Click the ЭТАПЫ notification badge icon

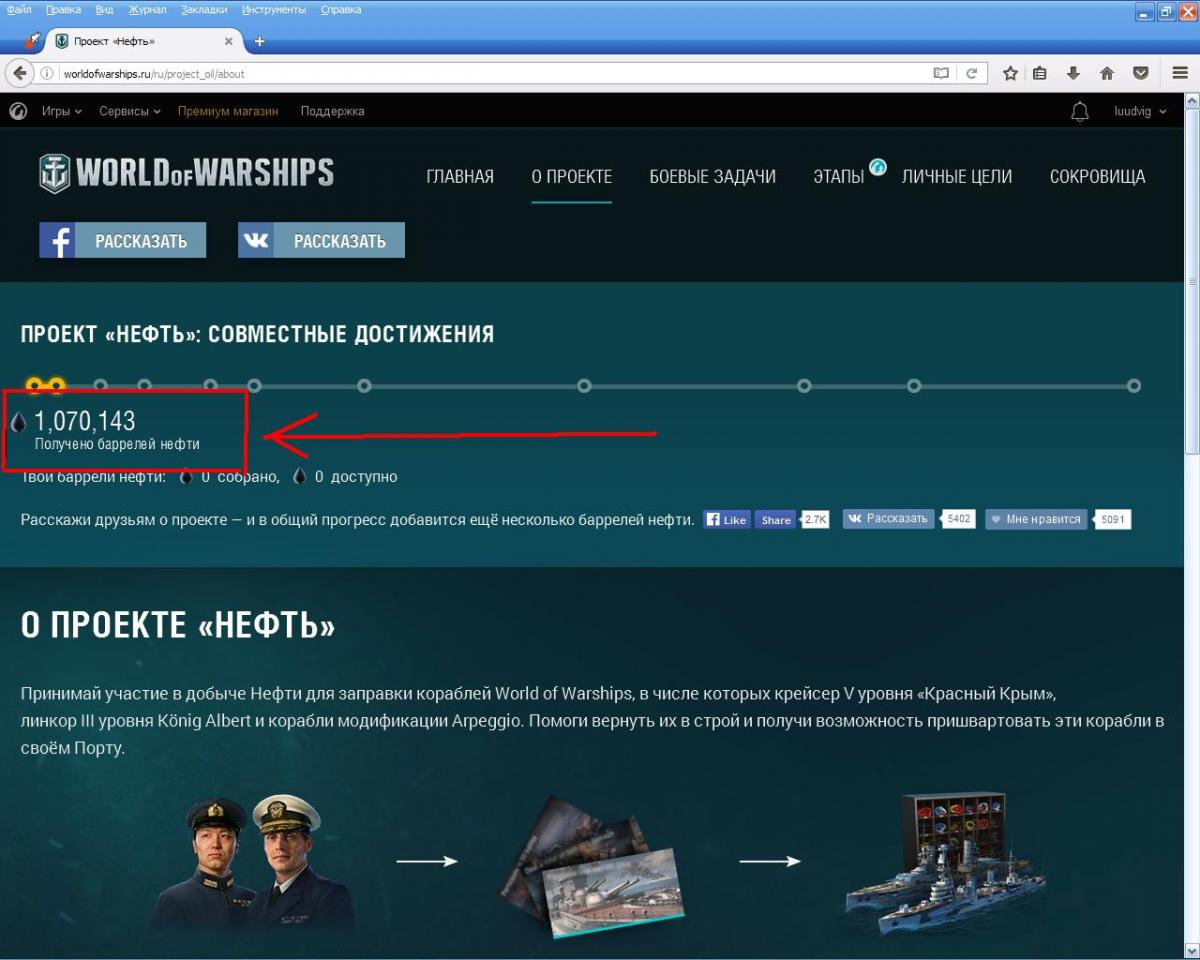(878, 166)
